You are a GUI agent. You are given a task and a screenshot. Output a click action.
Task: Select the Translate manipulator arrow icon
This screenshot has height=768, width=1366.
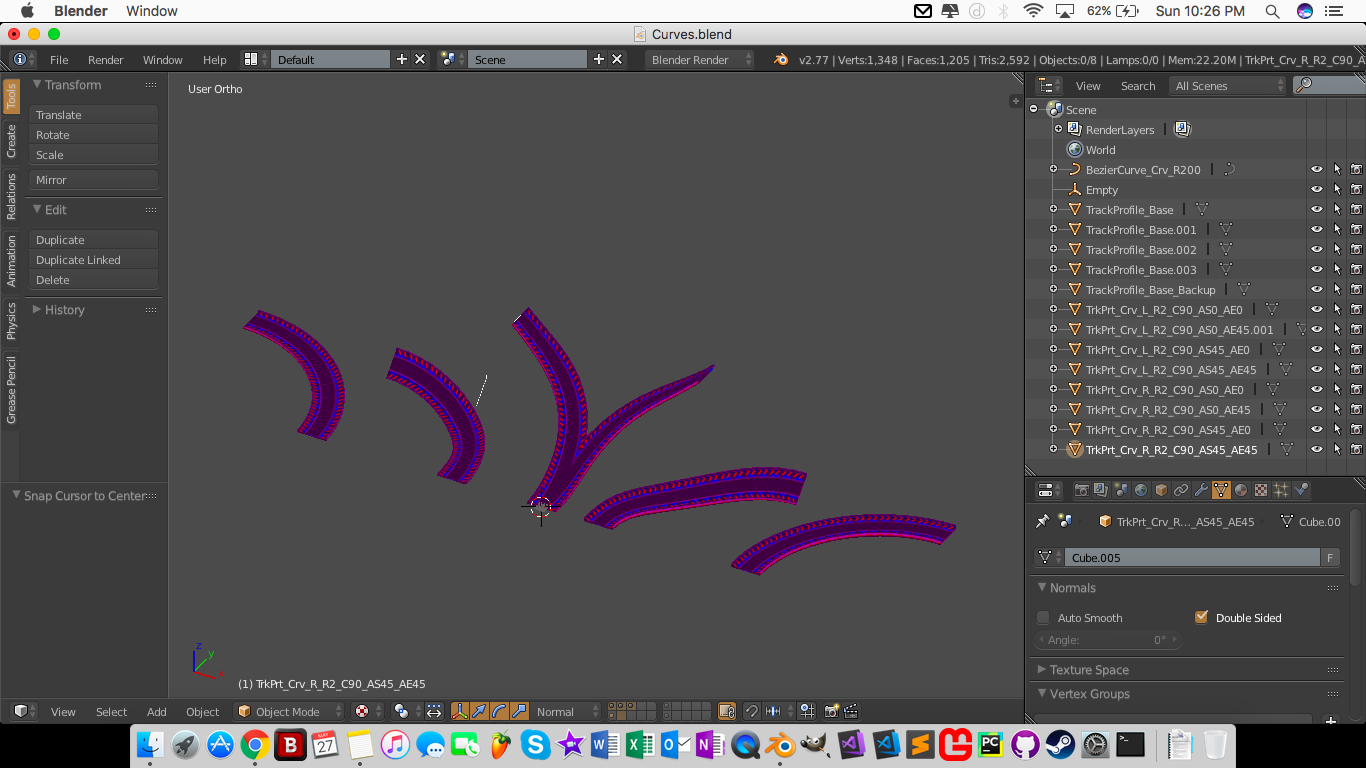479,711
